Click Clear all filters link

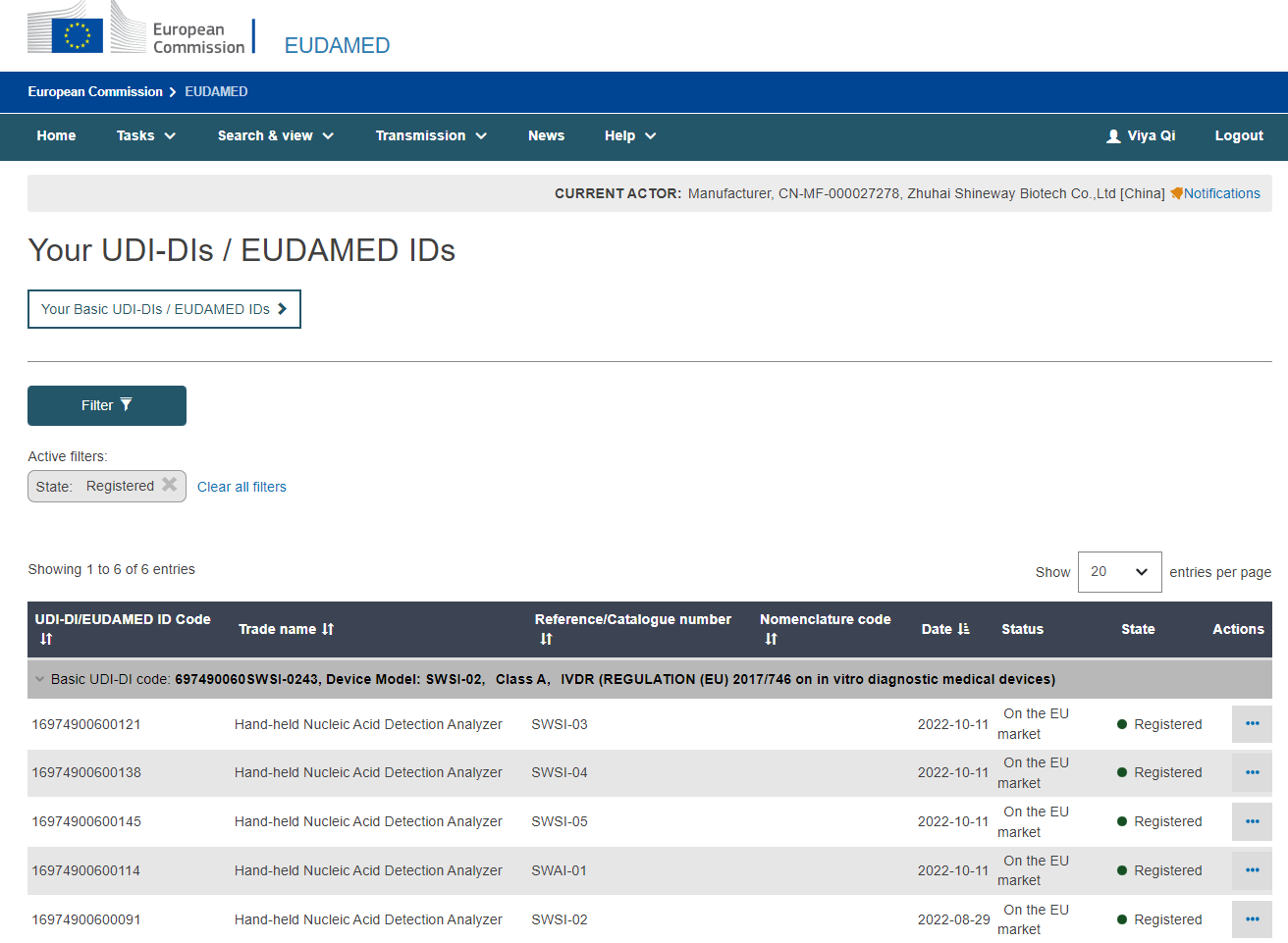pos(241,487)
